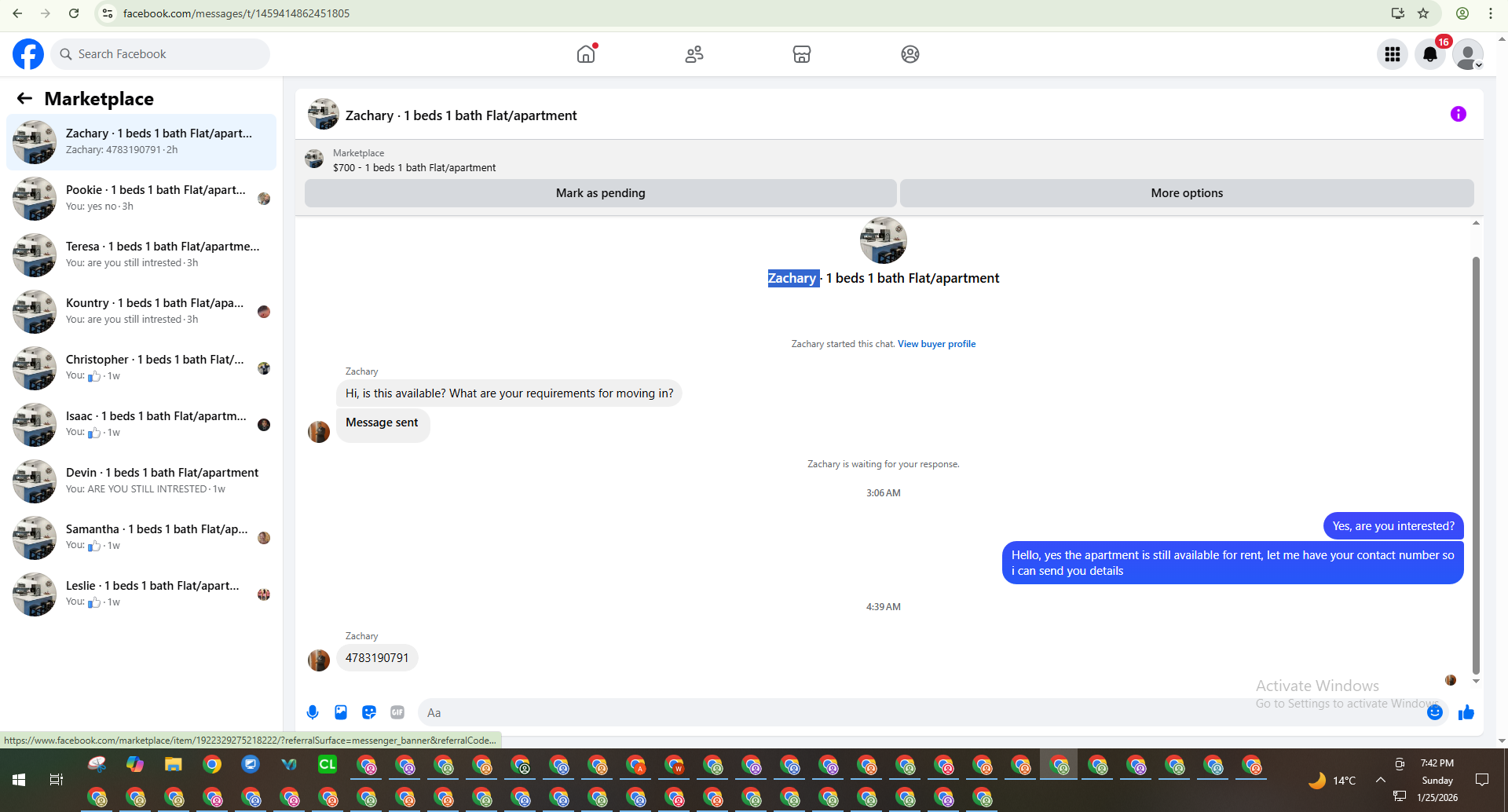Click the "Message sent" bubble
Image resolution: width=1508 pixels, height=812 pixels.
[x=382, y=425]
